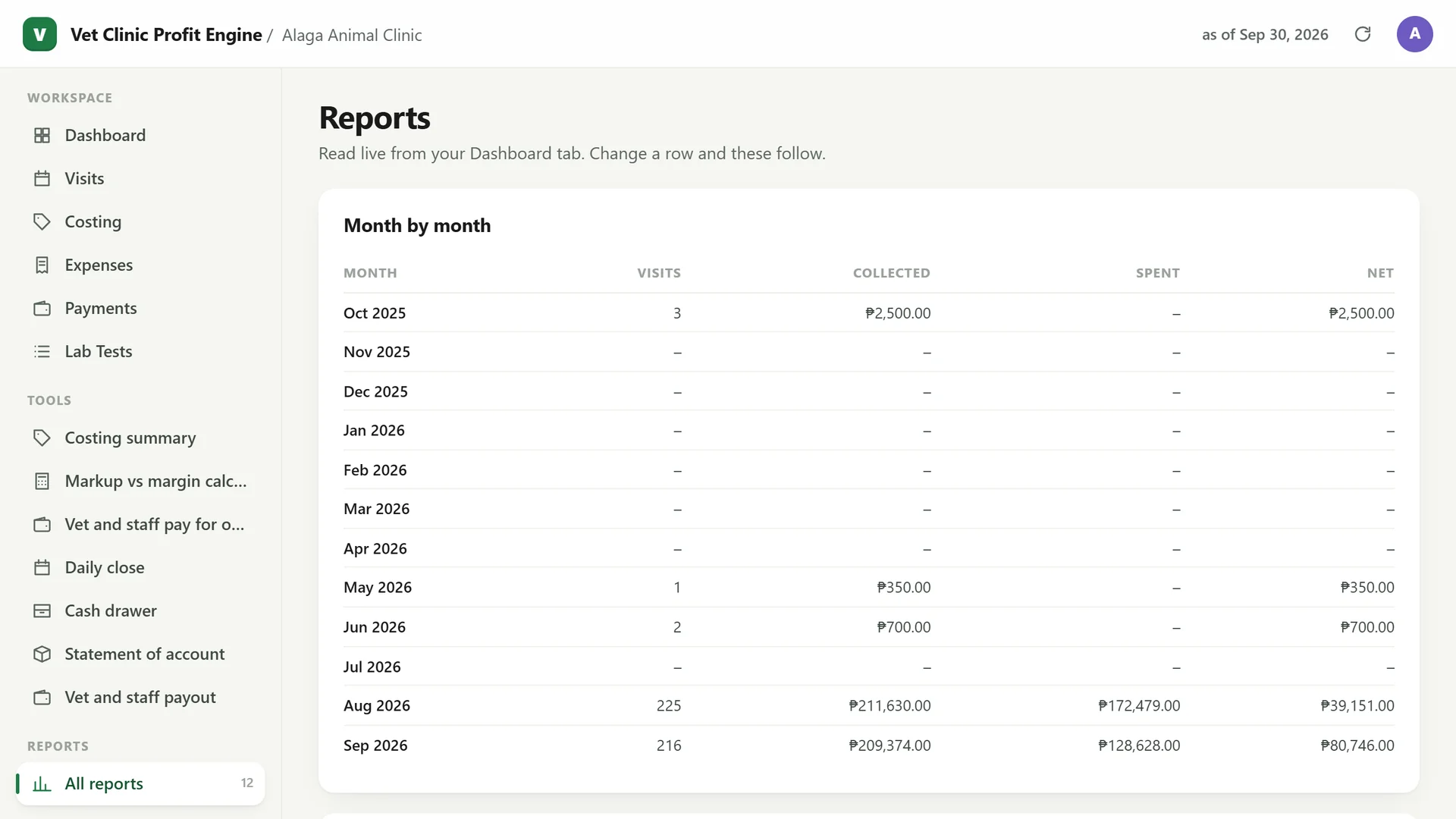The width and height of the screenshot is (1456, 819).
Task: Click the All reports bar chart icon
Action: pyautogui.click(x=42, y=783)
